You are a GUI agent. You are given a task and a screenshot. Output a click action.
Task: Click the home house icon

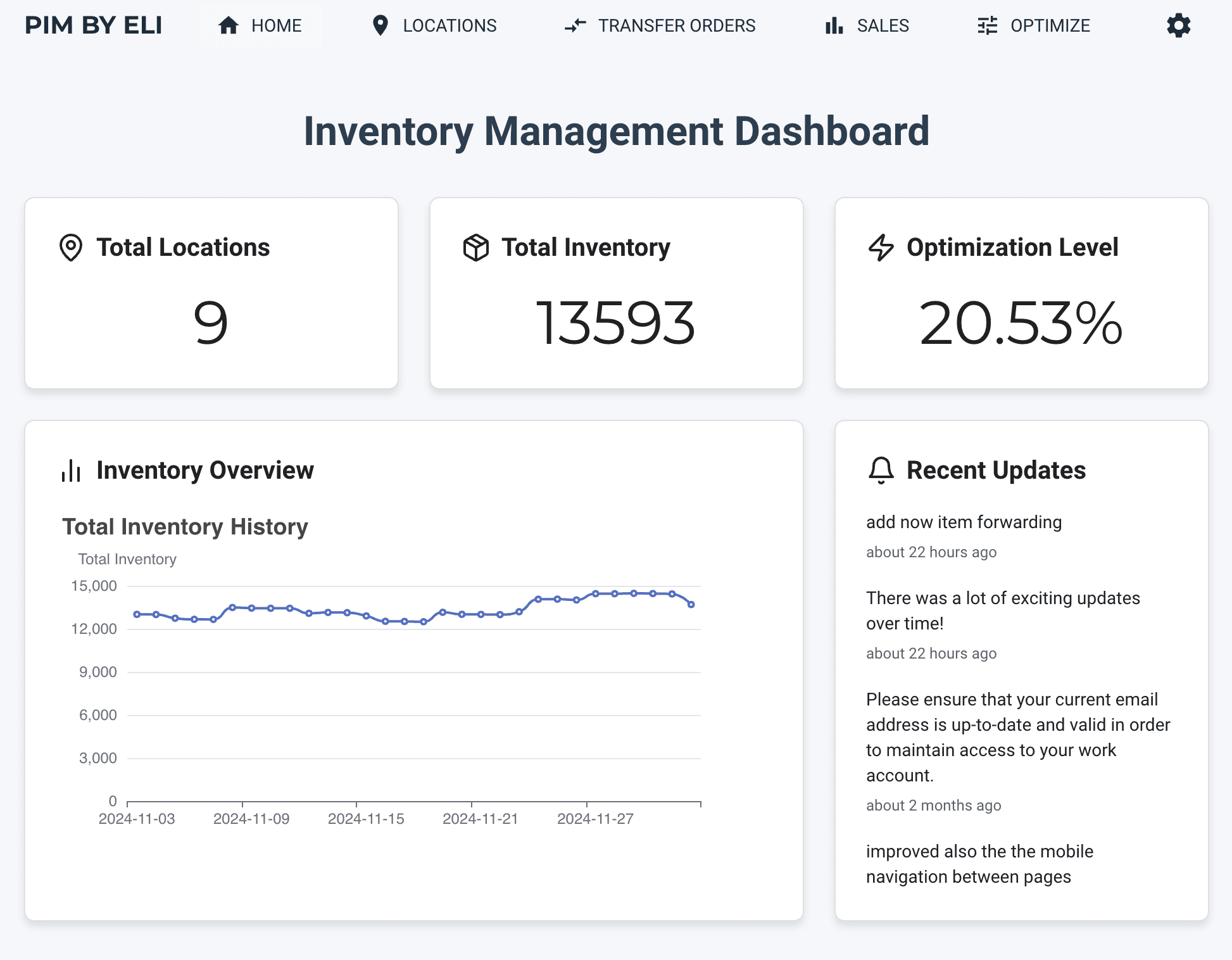click(229, 26)
